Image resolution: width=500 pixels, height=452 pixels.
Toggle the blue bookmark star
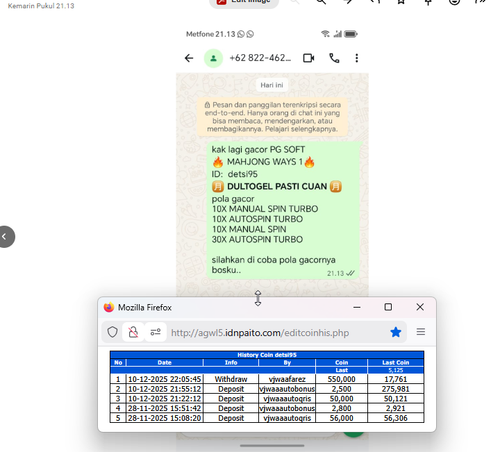tap(396, 332)
